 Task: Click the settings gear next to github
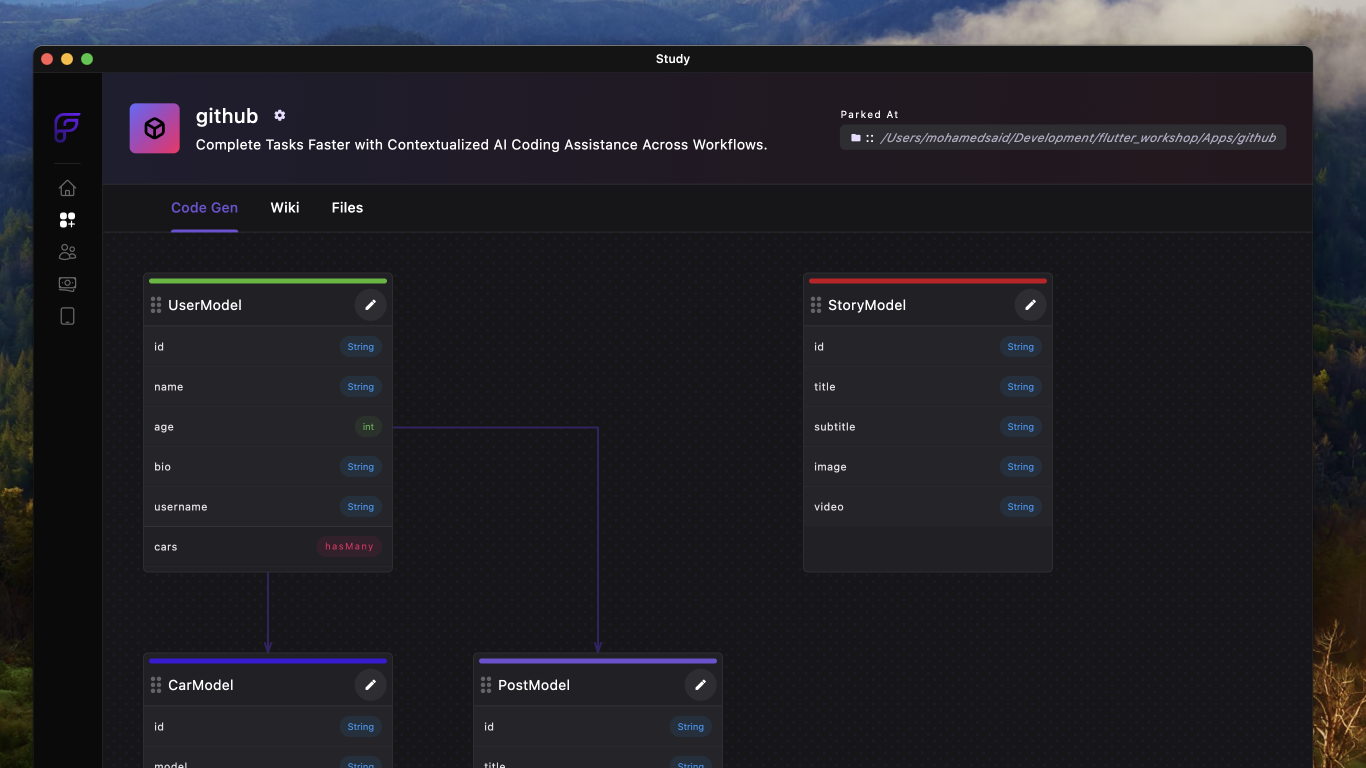pyautogui.click(x=280, y=116)
